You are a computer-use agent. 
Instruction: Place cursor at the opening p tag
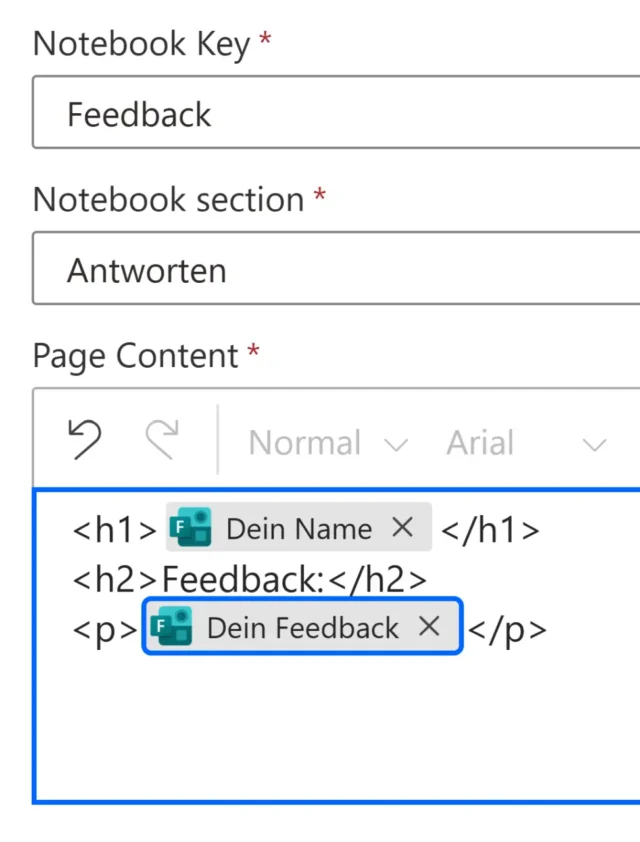click(x=104, y=629)
